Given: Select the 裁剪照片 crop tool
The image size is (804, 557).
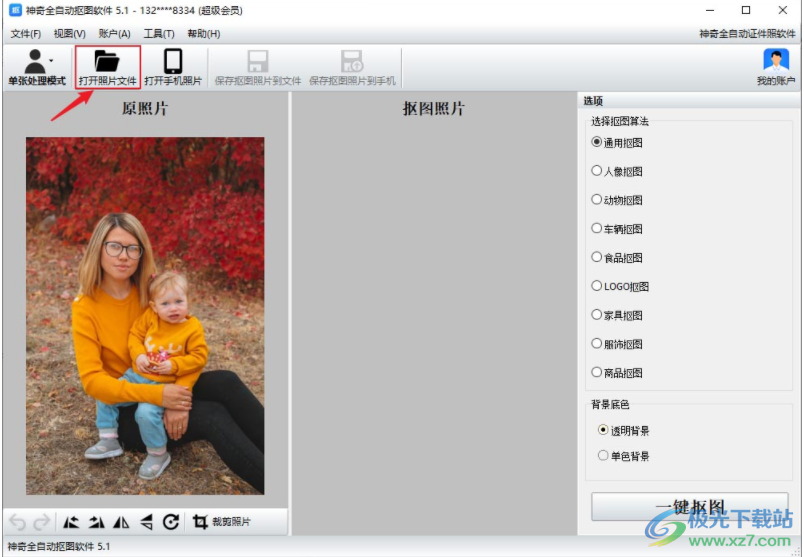Looking at the screenshot, I should pyautogui.click(x=222, y=522).
